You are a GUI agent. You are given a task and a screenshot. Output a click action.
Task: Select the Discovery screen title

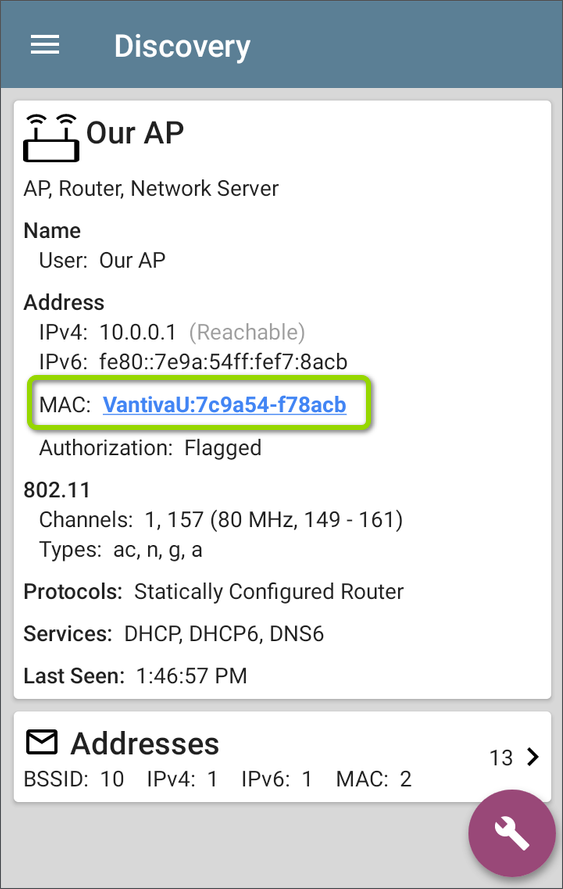[182, 46]
